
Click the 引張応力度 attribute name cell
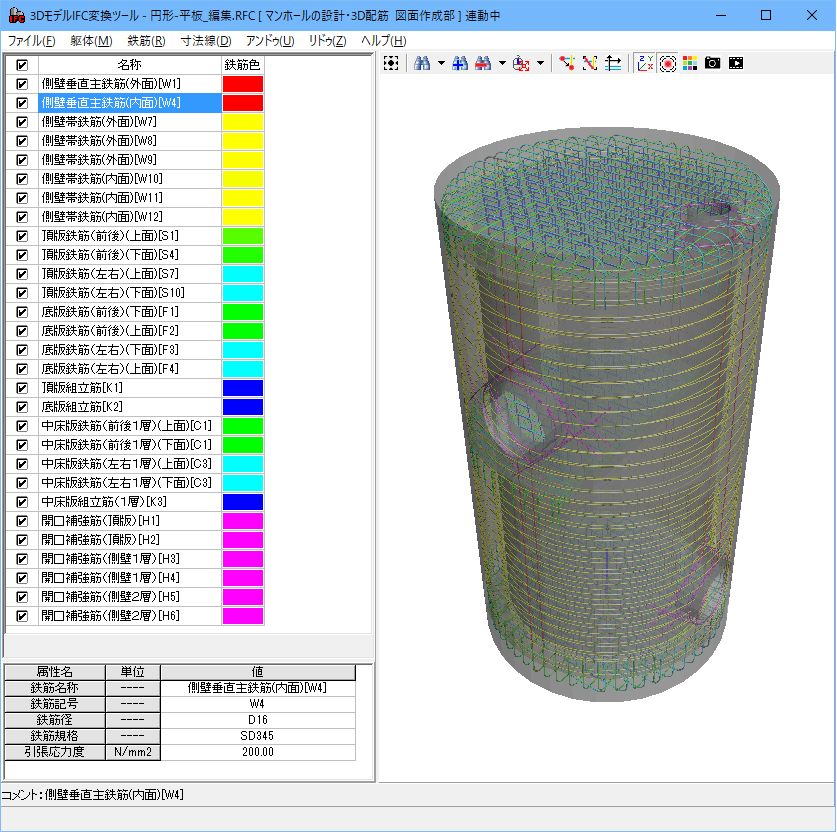coord(55,752)
